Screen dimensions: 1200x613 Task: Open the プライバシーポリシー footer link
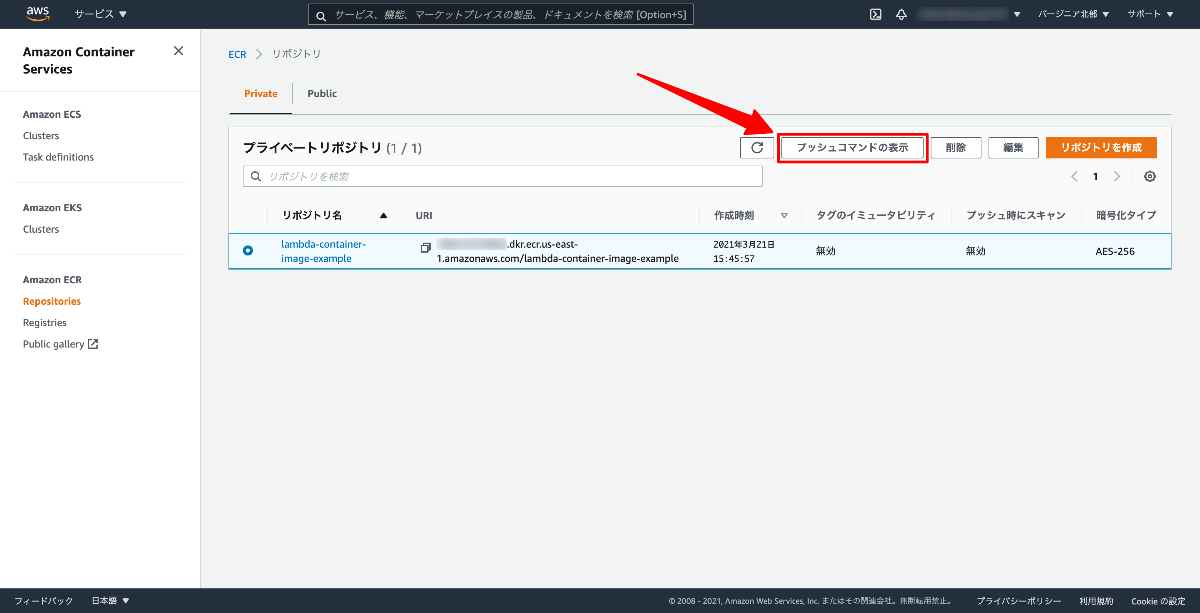click(x=1019, y=601)
